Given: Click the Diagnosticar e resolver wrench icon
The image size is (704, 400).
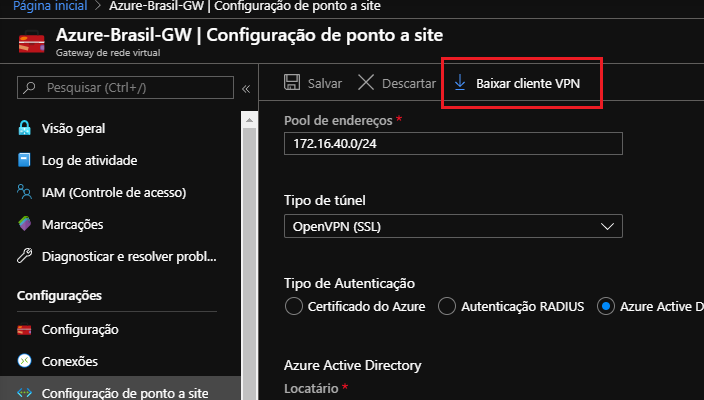Looking at the screenshot, I should [x=25, y=256].
